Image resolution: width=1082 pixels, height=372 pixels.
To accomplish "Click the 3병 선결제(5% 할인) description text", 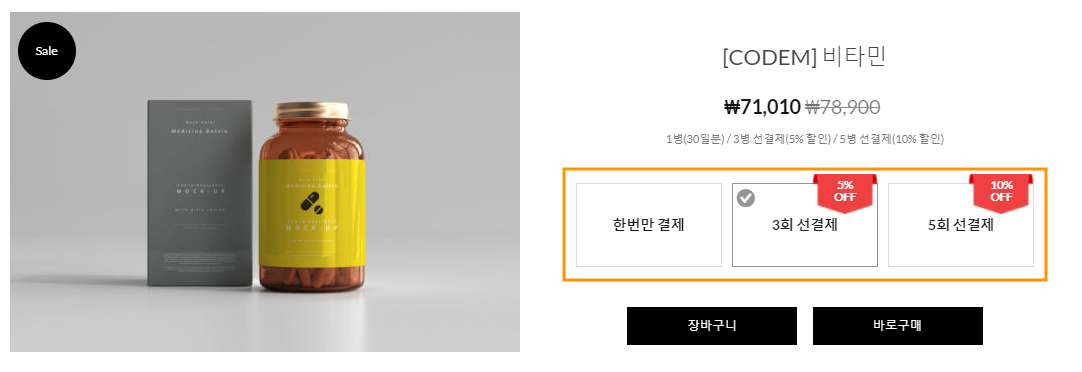I will 781,139.
